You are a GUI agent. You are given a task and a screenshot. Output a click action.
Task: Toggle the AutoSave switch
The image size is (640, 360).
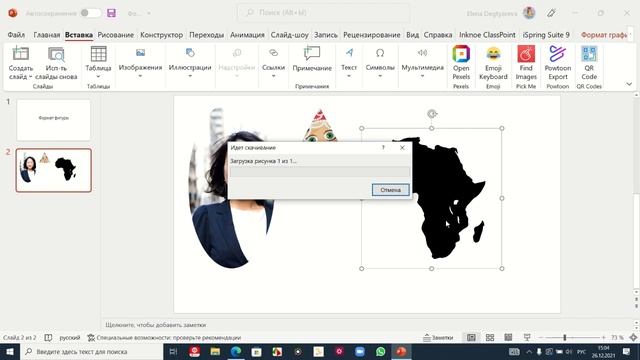91,13
